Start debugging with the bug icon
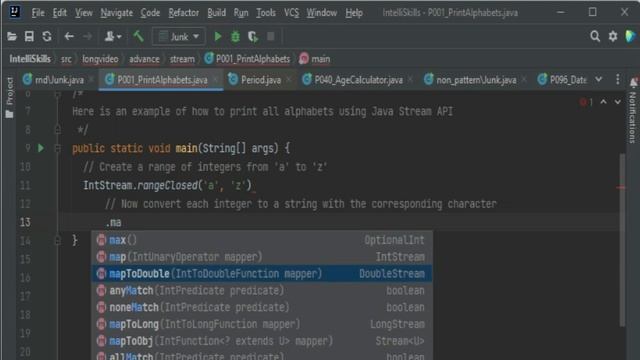 (x=236, y=37)
